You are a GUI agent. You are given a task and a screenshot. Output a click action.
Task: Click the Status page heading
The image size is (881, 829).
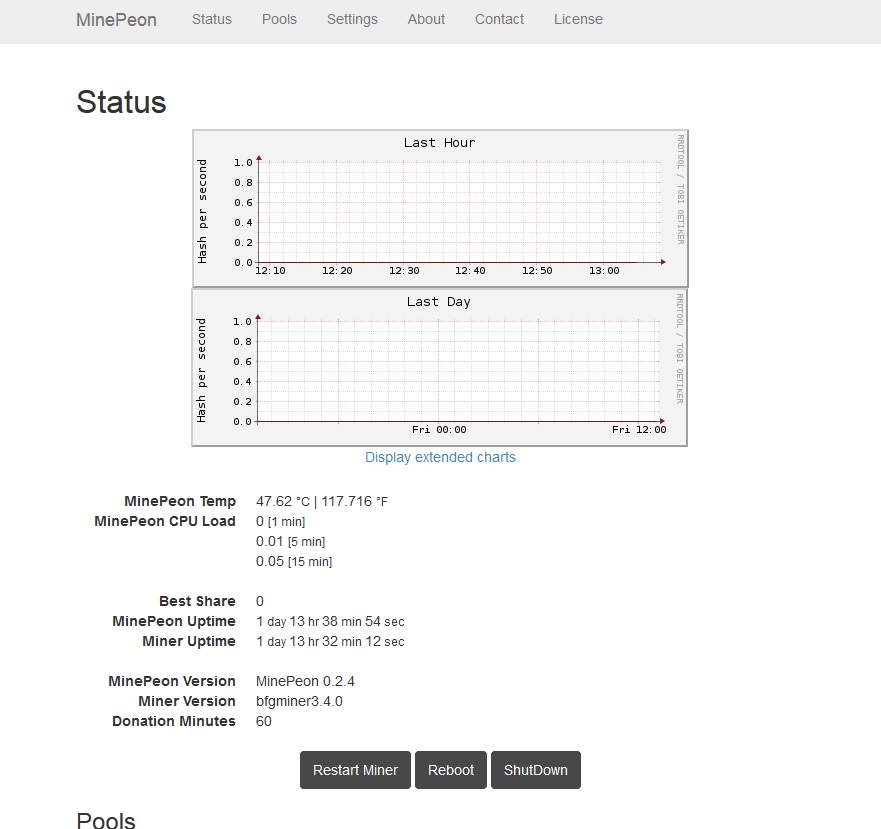click(121, 102)
